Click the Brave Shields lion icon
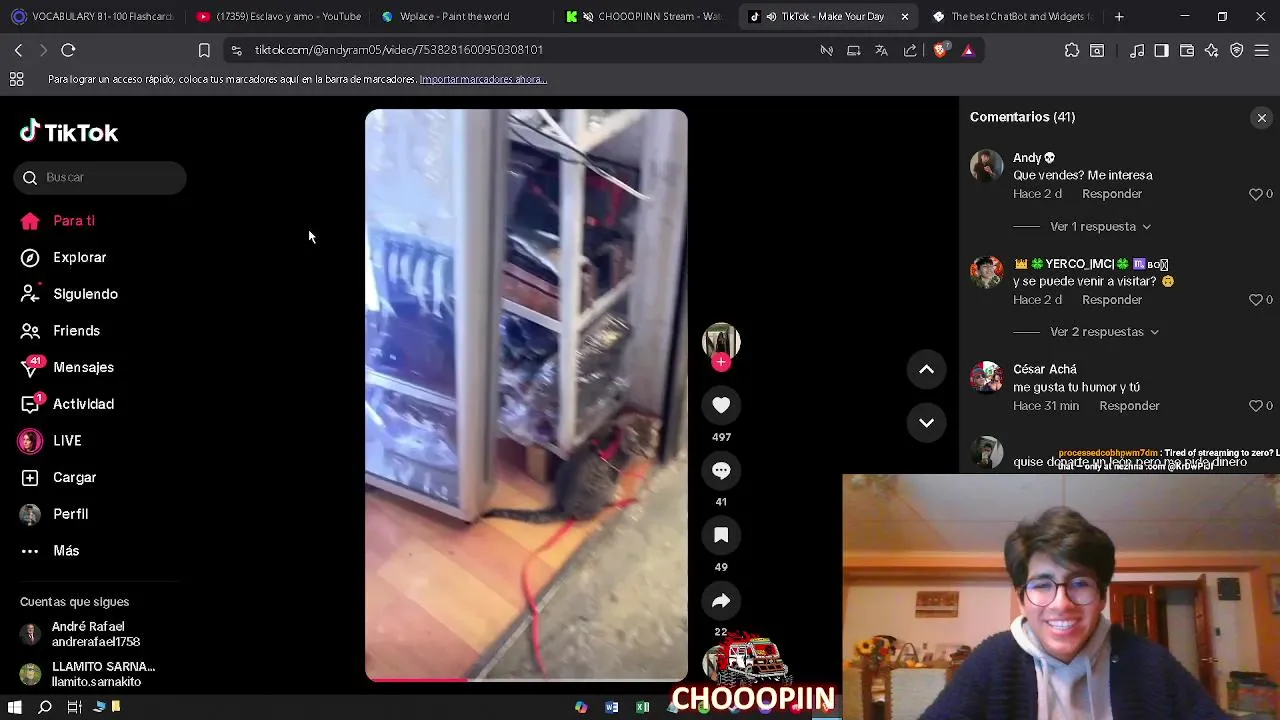This screenshot has height=720, width=1280. [x=941, y=50]
